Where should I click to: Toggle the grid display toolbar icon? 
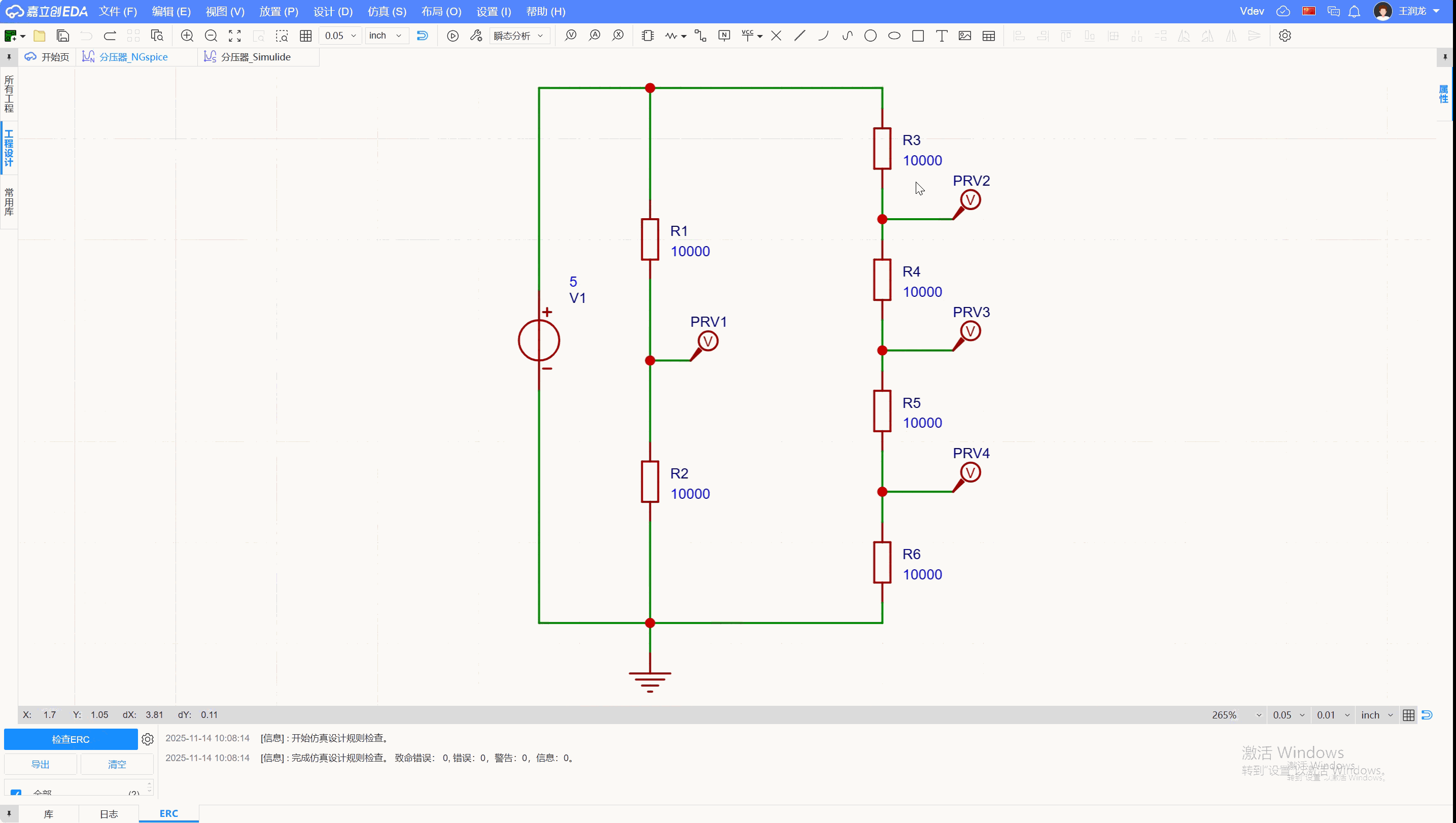click(x=306, y=36)
